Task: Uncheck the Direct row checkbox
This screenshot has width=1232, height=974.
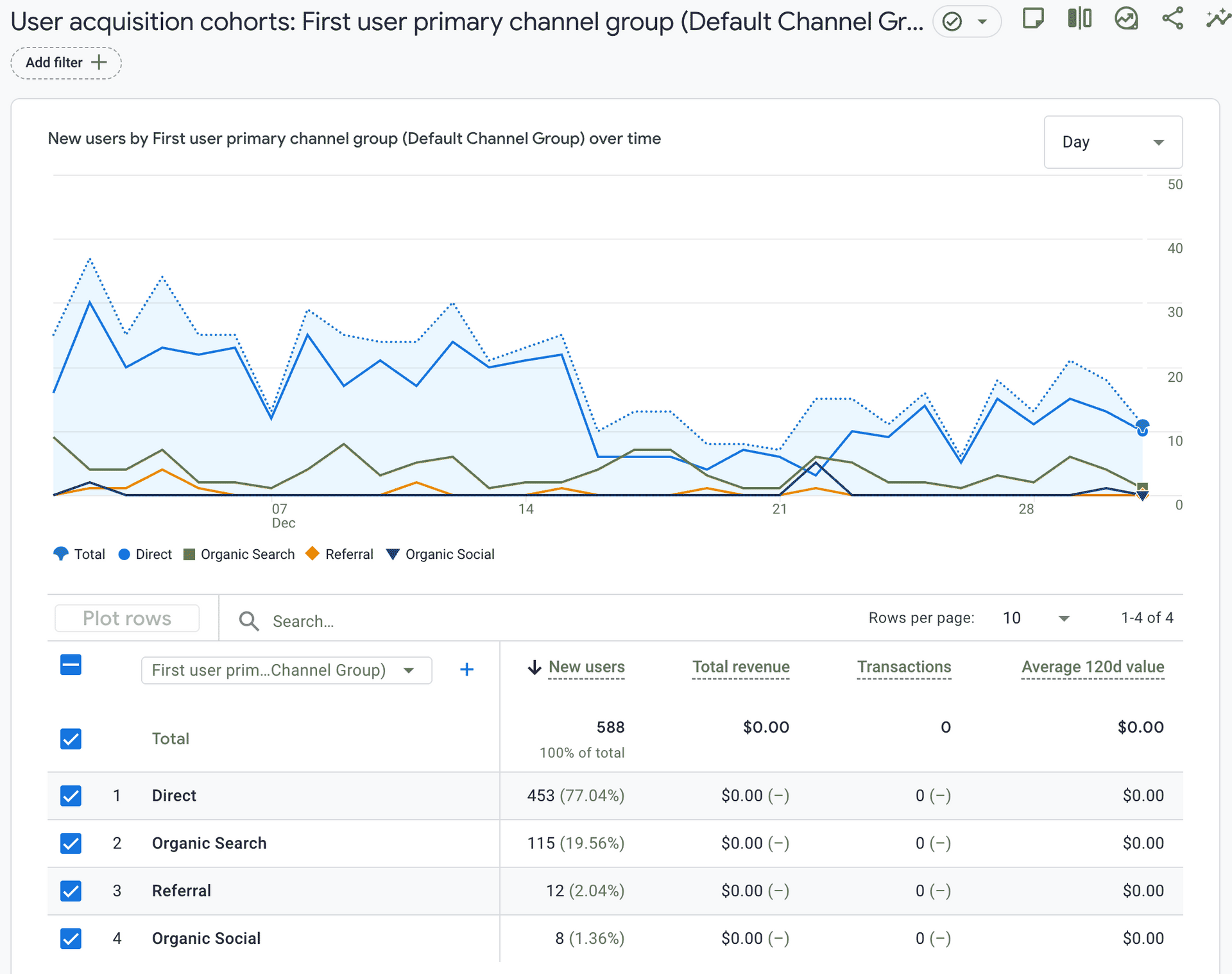Action: (71, 796)
